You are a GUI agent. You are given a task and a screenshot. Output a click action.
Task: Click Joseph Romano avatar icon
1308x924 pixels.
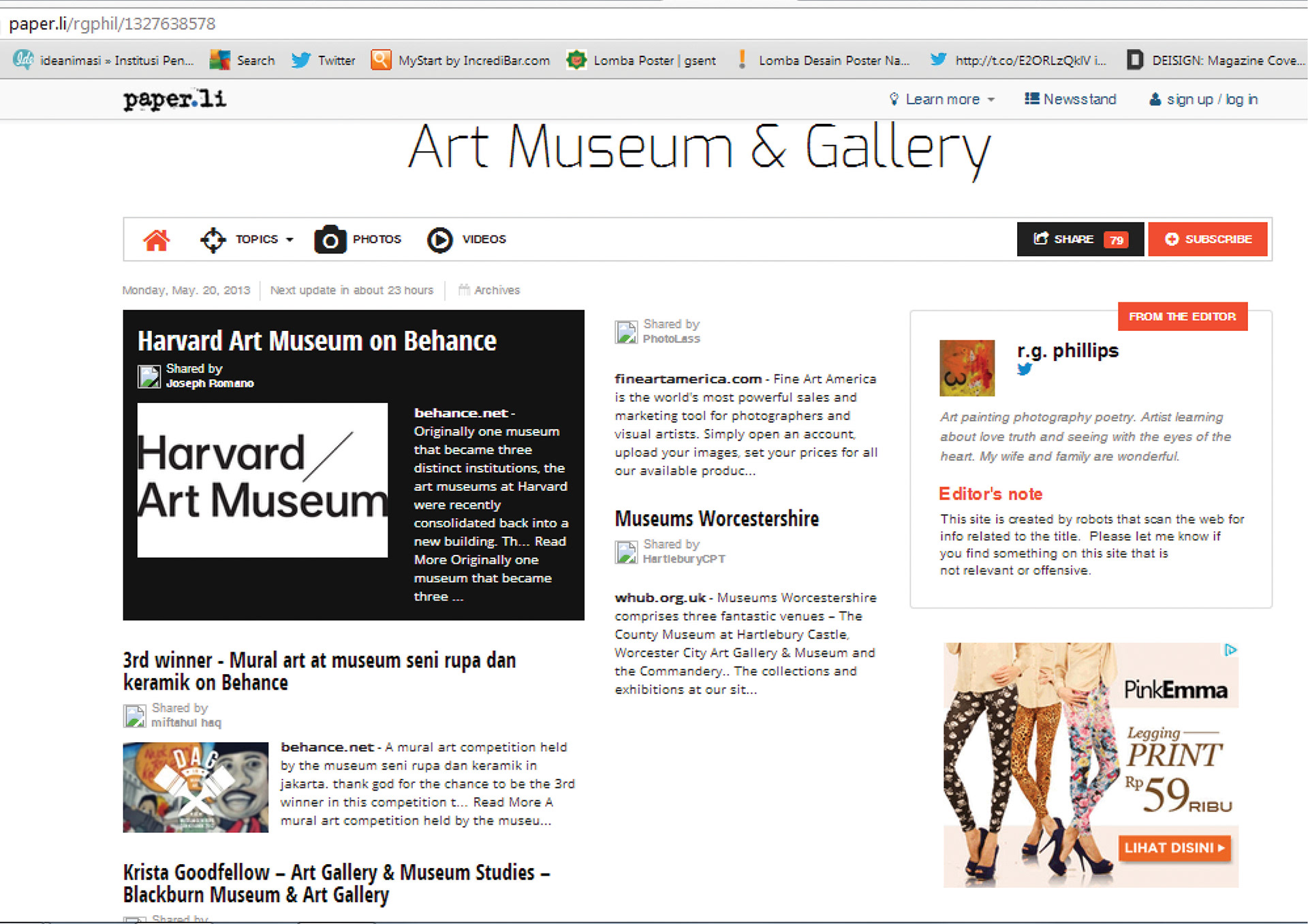[x=149, y=376]
